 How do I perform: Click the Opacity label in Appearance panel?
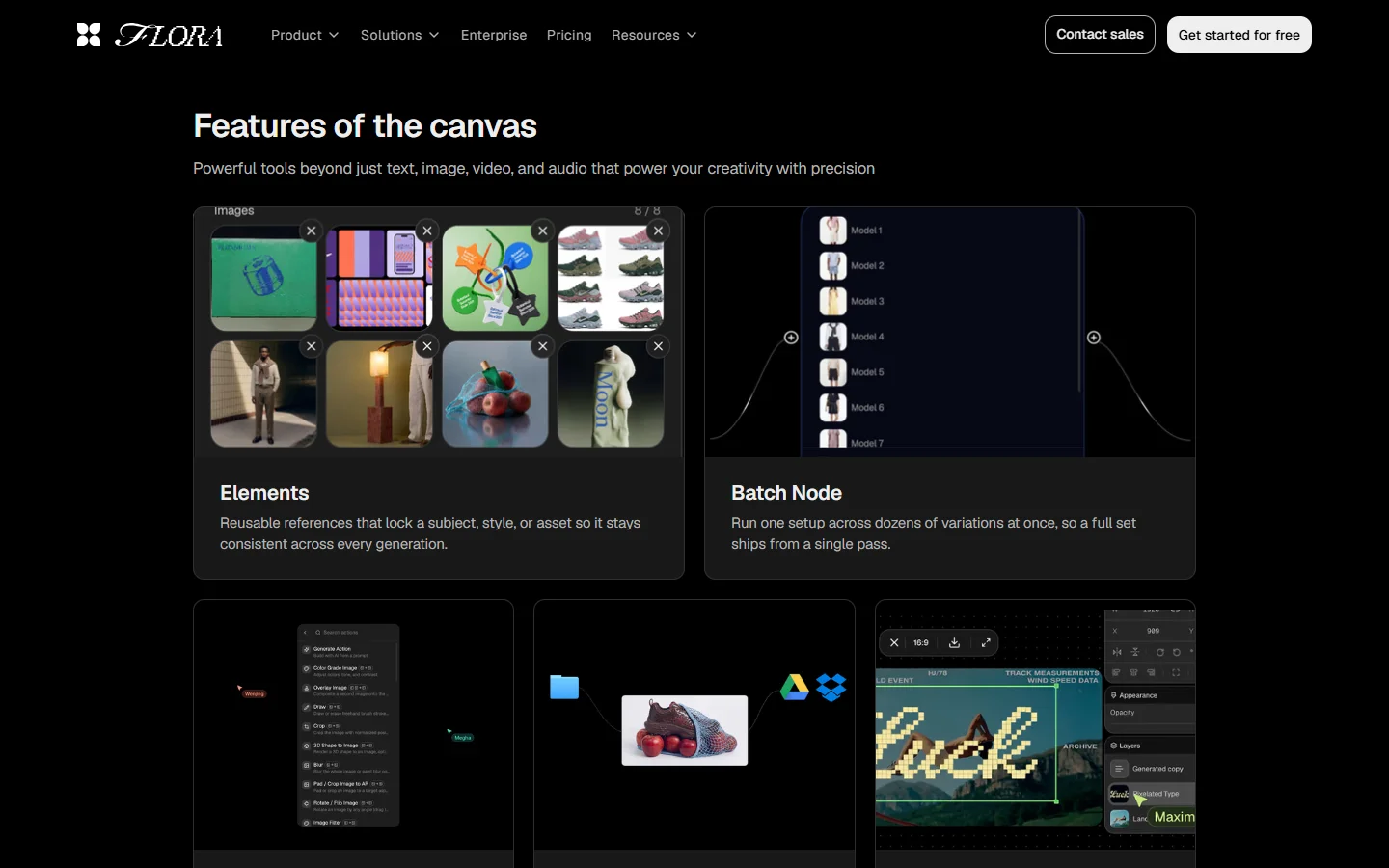(x=1123, y=713)
